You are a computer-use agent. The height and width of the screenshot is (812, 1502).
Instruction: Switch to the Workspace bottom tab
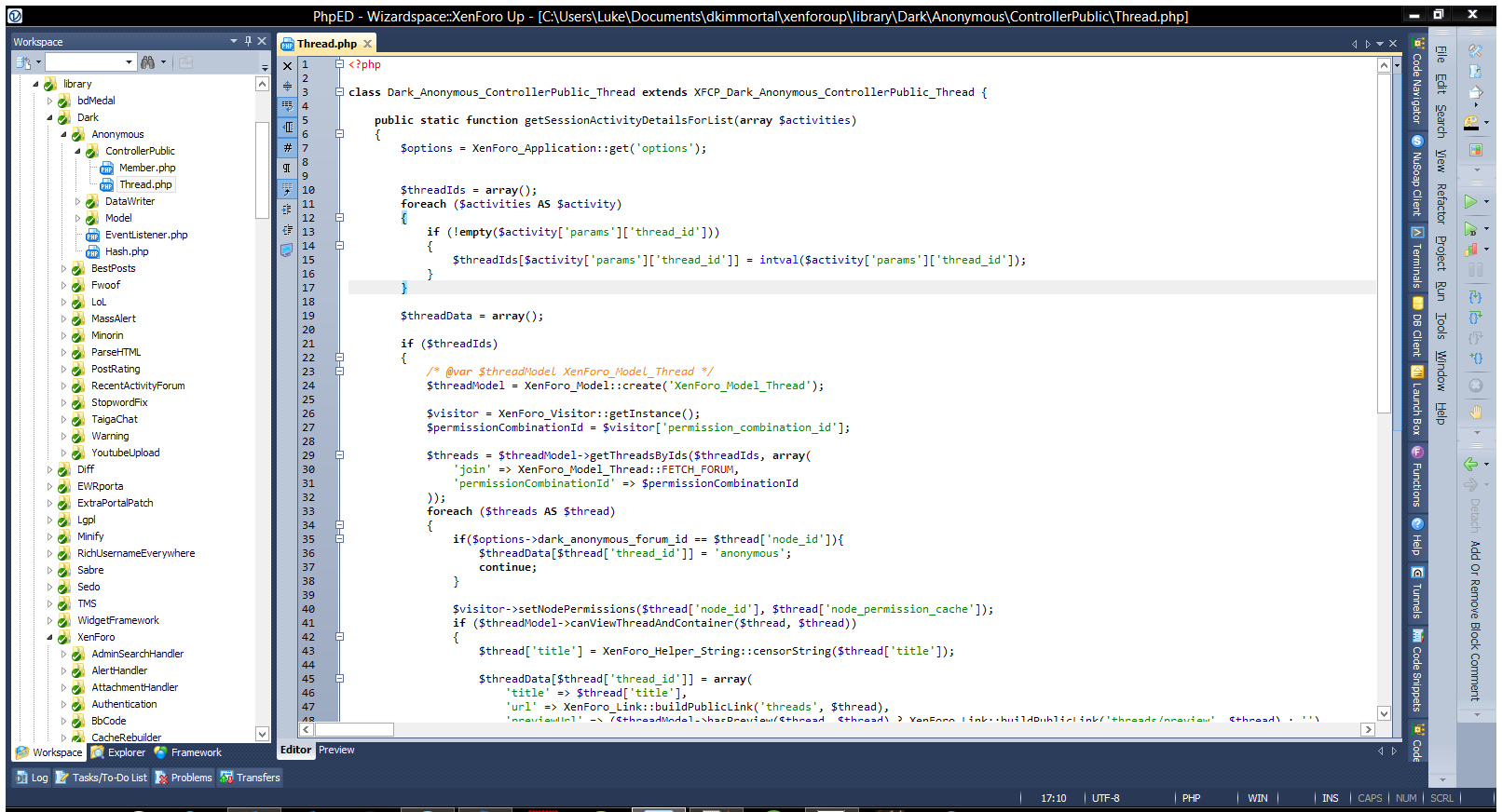pyautogui.click(x=49, y=752)
